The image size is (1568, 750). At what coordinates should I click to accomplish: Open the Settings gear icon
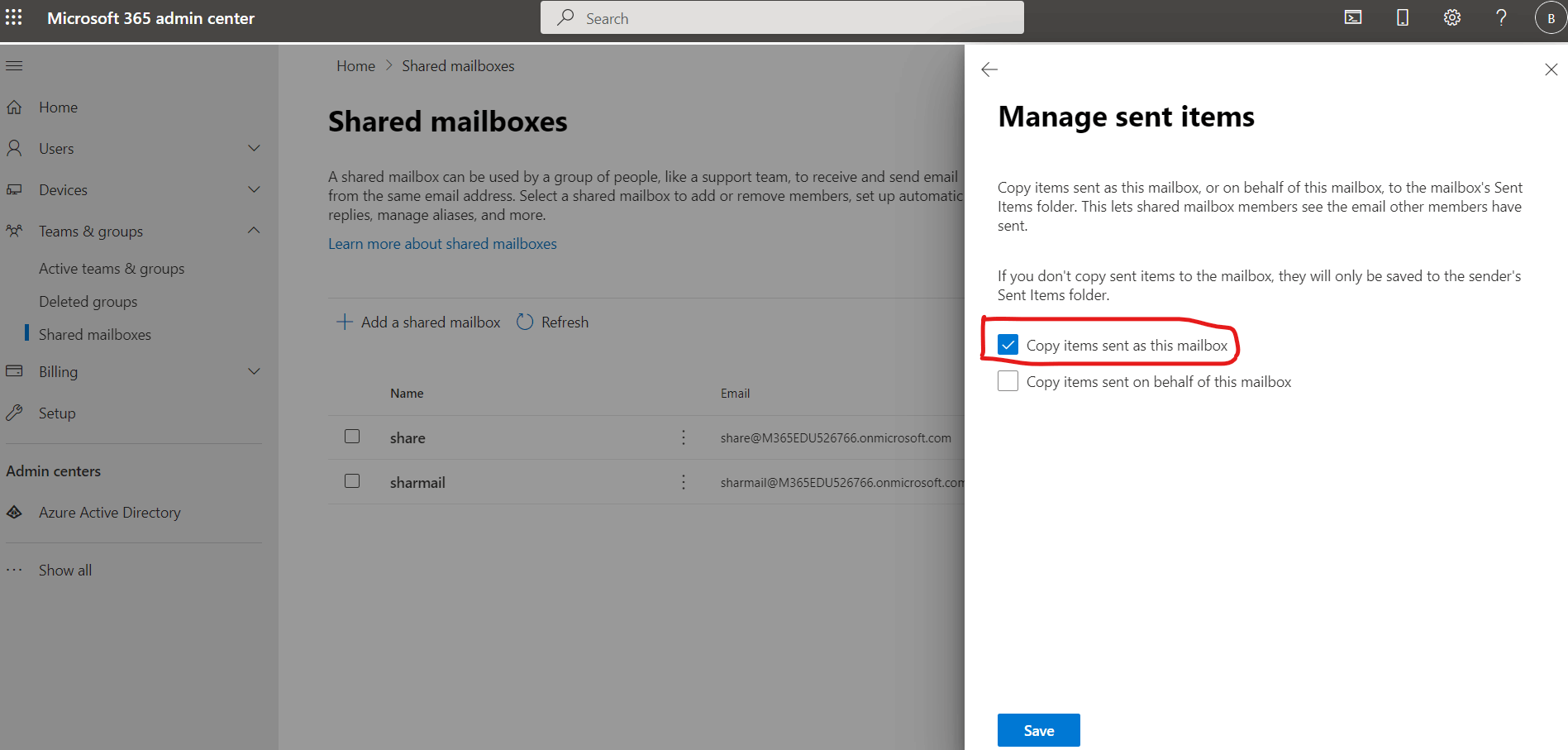[x=1452, y=17]
